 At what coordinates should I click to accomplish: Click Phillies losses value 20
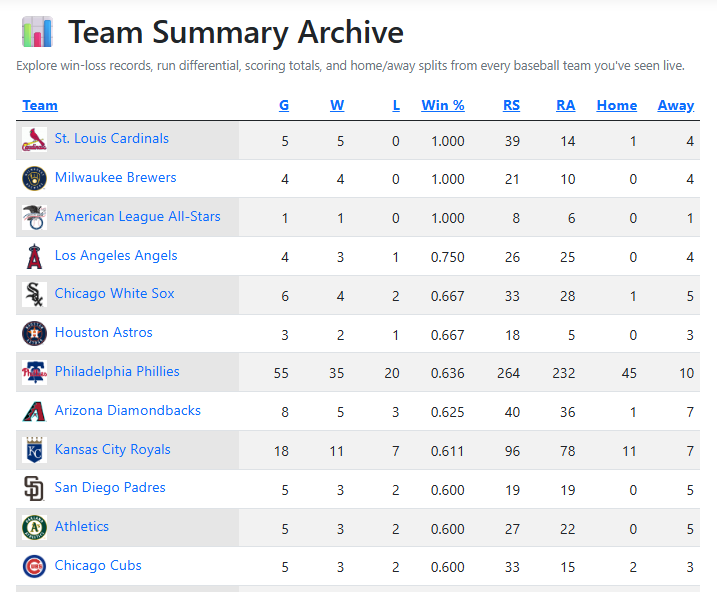[392, 373]
